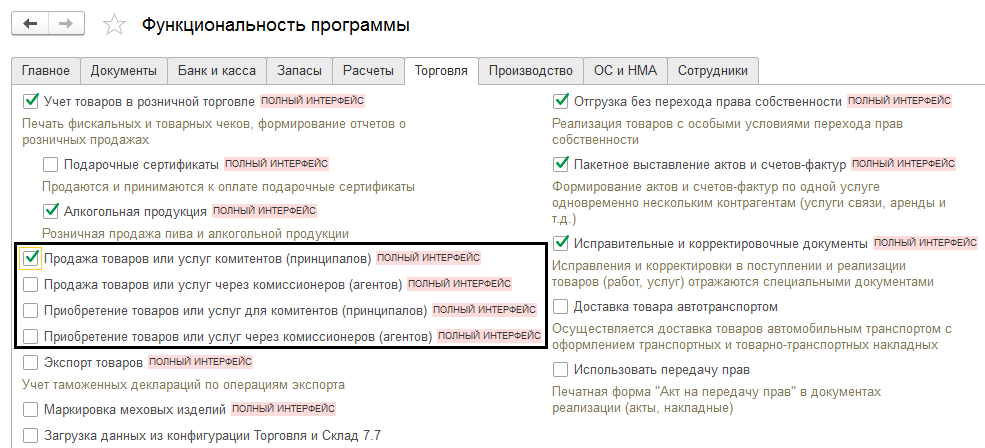Tick the Экспорт товаров checkbox
Viewport: 985px width, 448px height.
click(x=31, y=362)
